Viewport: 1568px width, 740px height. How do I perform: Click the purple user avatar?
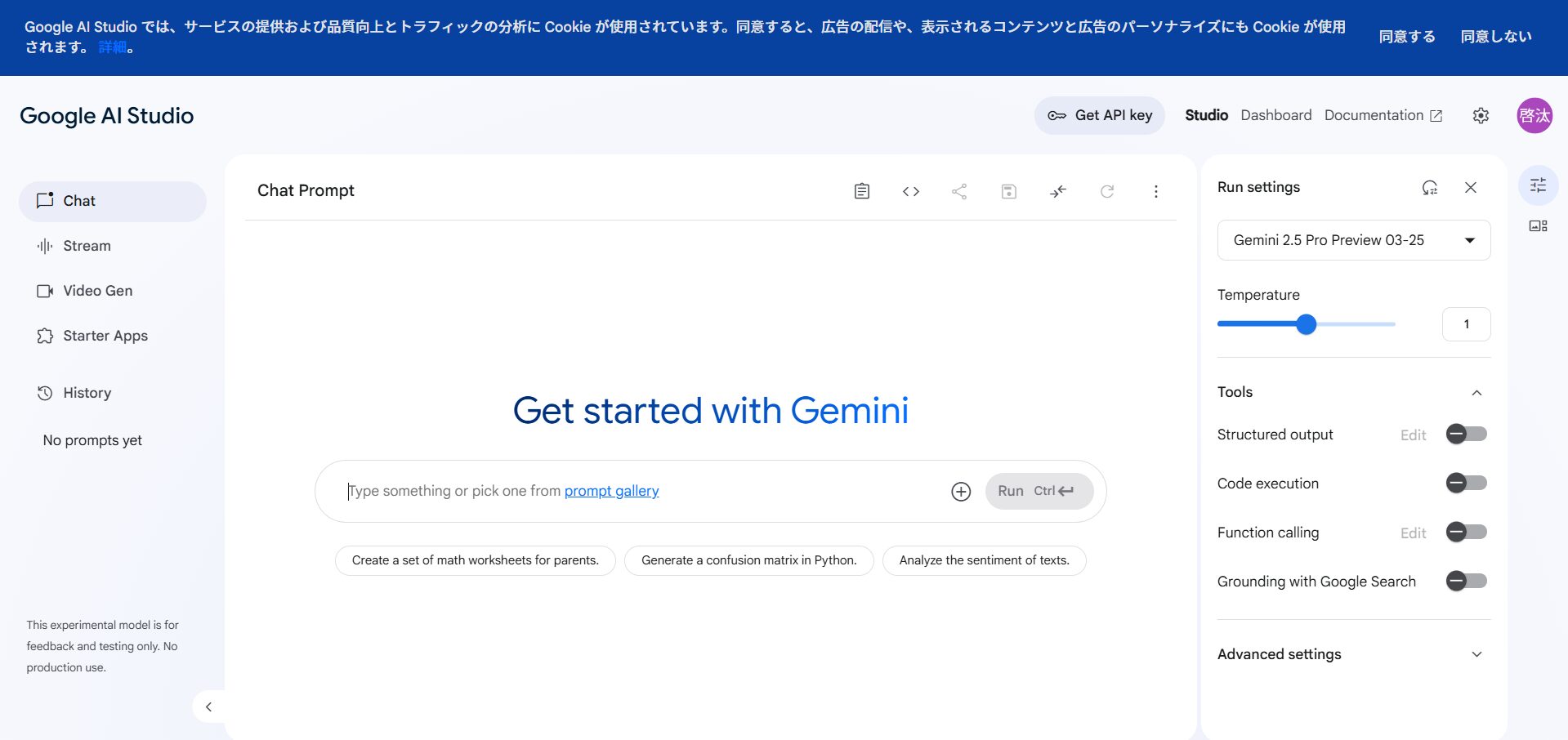click(x=1534, y=116)
